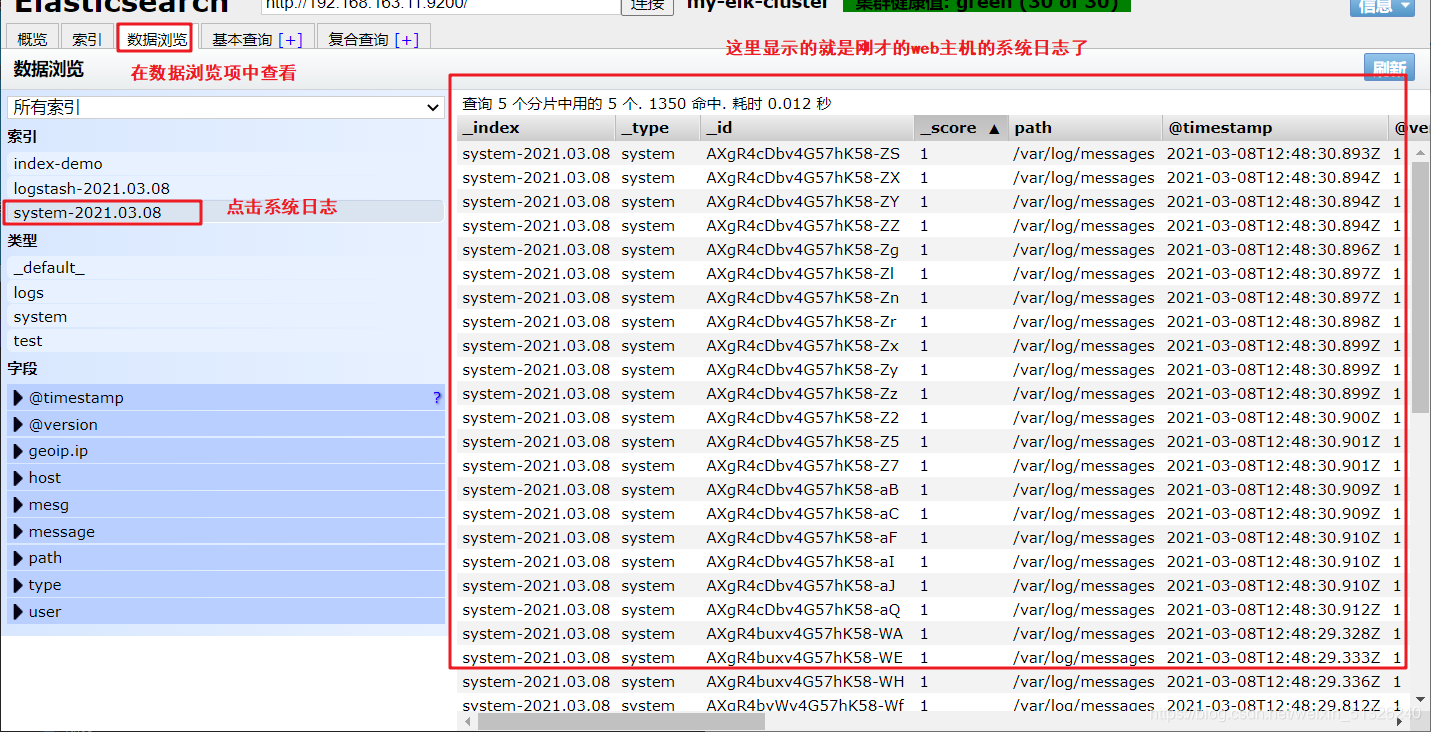The height and width of the screenshot is (732, 1431).
Task: Click timestamp 2021-03-08T12:48:30.896Z
Action: (1273, 250)
